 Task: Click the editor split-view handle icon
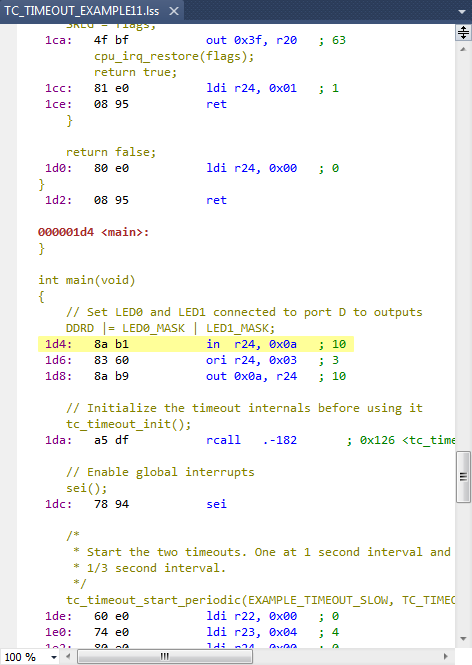463,33
